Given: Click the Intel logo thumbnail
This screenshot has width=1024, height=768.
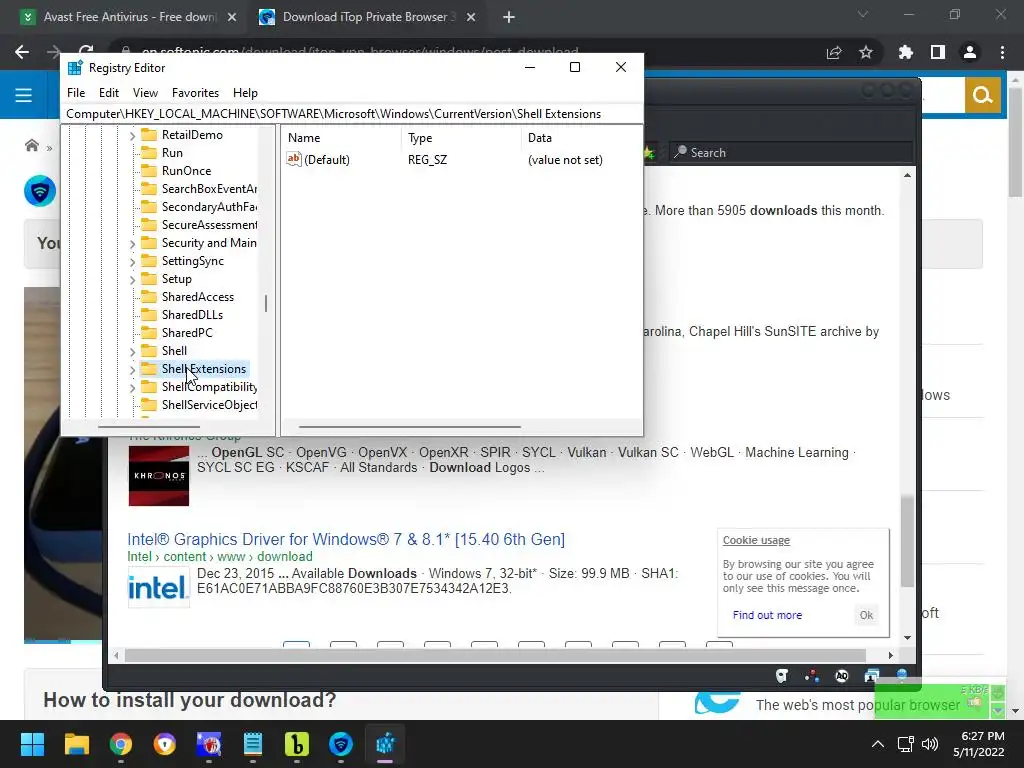Looking at the screenshot, I should [158, 587].
